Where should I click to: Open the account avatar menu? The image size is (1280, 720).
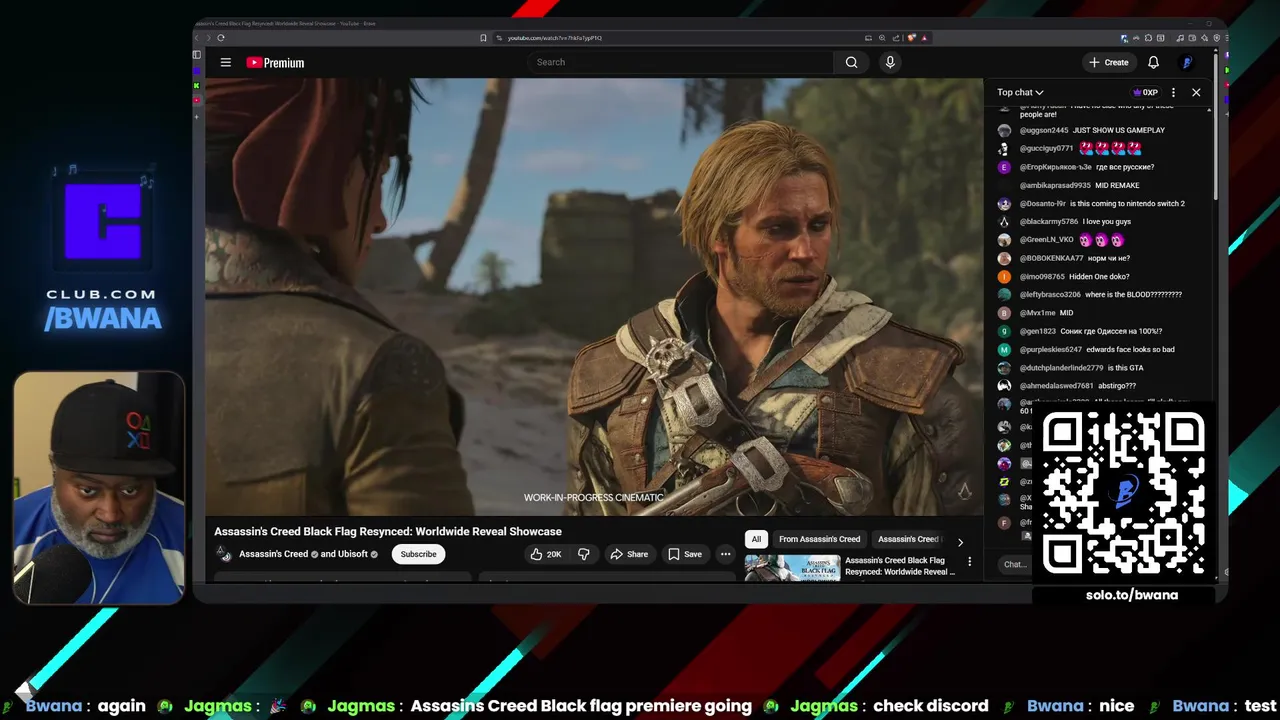point(1187,62)
